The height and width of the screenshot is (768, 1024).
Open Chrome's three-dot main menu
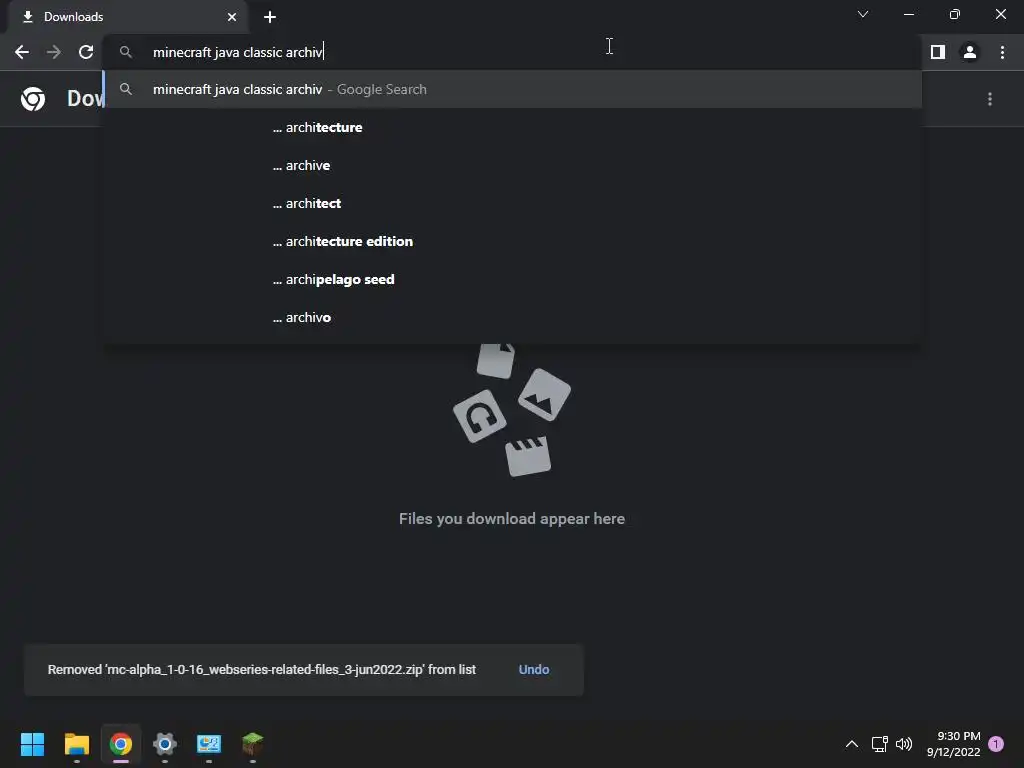point(1002,52)
